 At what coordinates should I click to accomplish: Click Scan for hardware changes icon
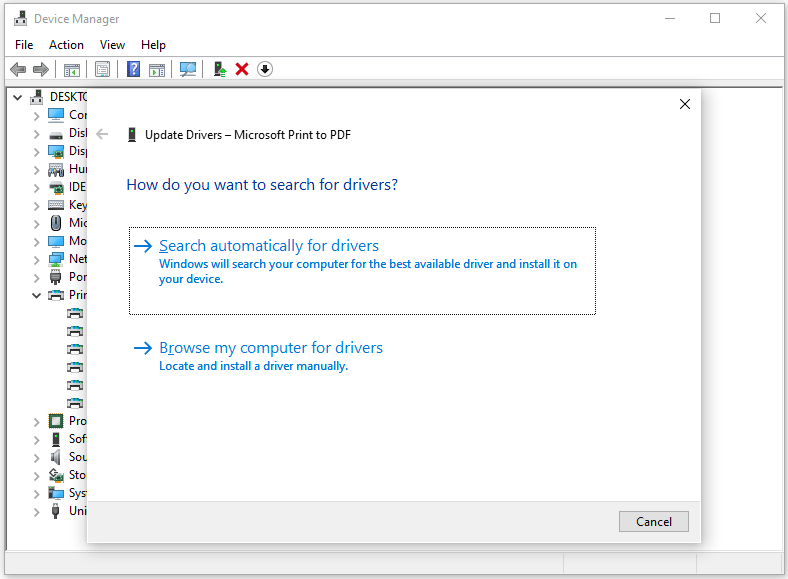point(187,69)
